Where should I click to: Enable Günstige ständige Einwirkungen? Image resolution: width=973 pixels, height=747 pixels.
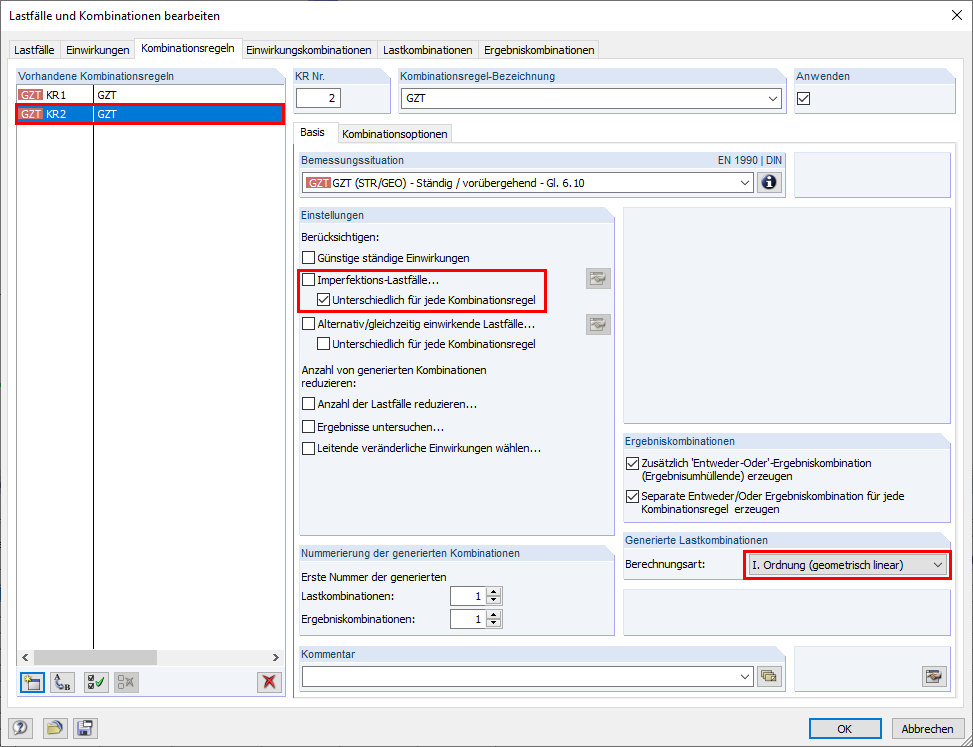click(x=310, y=258)
